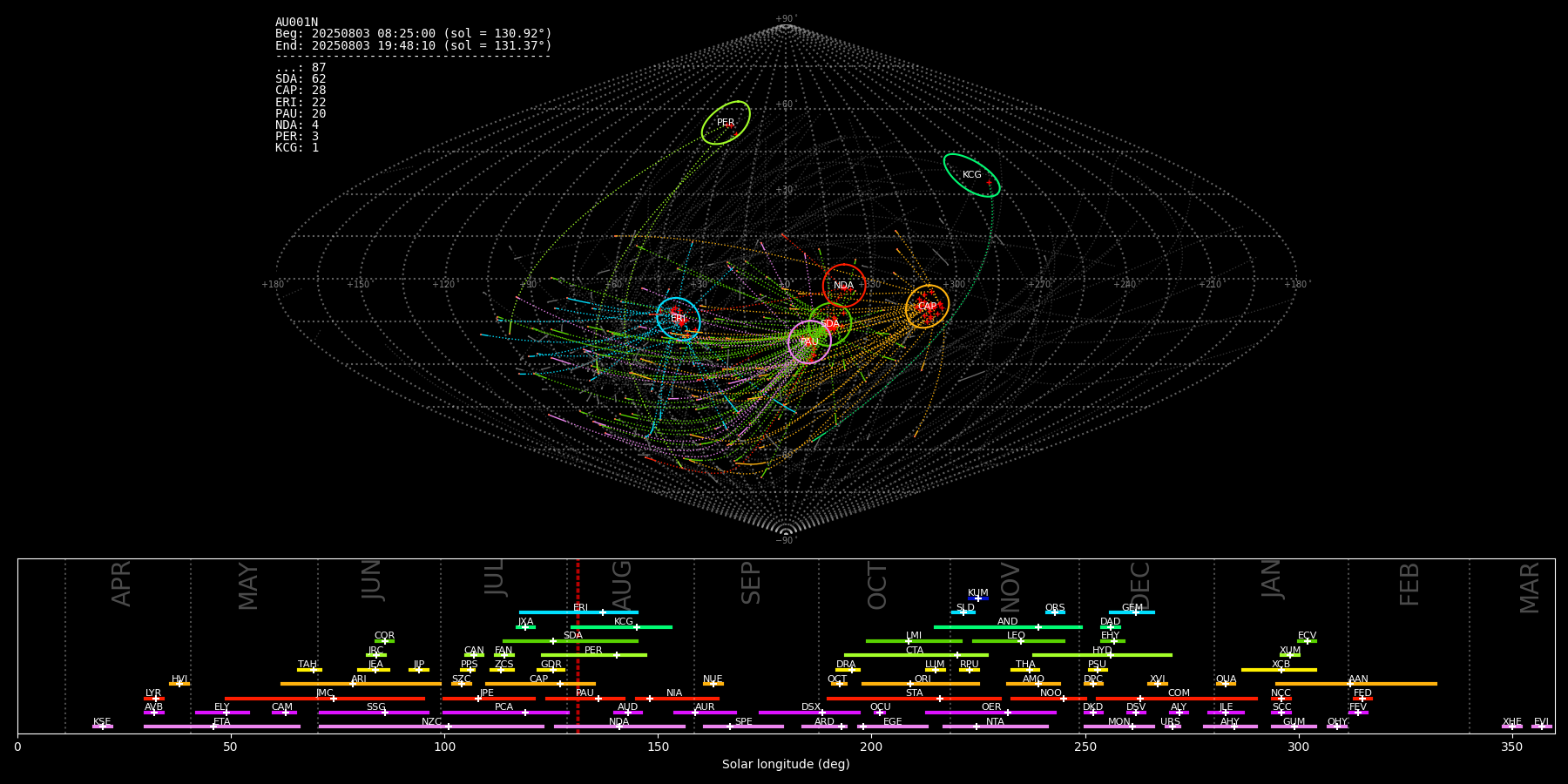Click the -90 pole label below map
The height and width of the screenshot is (784, 1568).
tap(786, 540)
